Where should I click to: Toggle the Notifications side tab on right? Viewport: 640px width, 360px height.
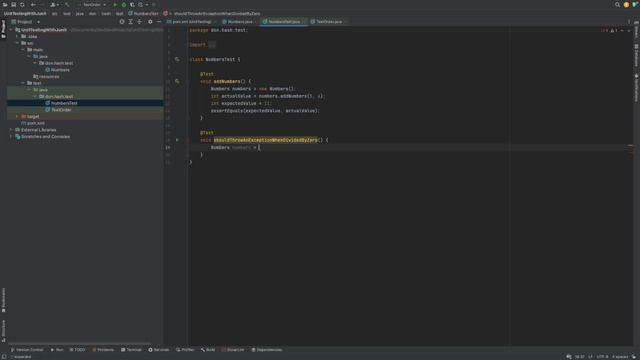click(636, 88)
